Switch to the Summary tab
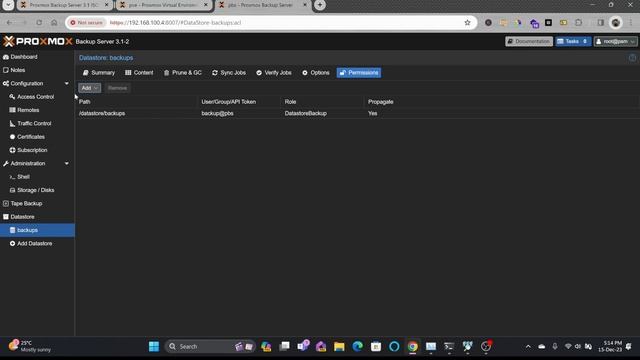 tap(99, 73)
